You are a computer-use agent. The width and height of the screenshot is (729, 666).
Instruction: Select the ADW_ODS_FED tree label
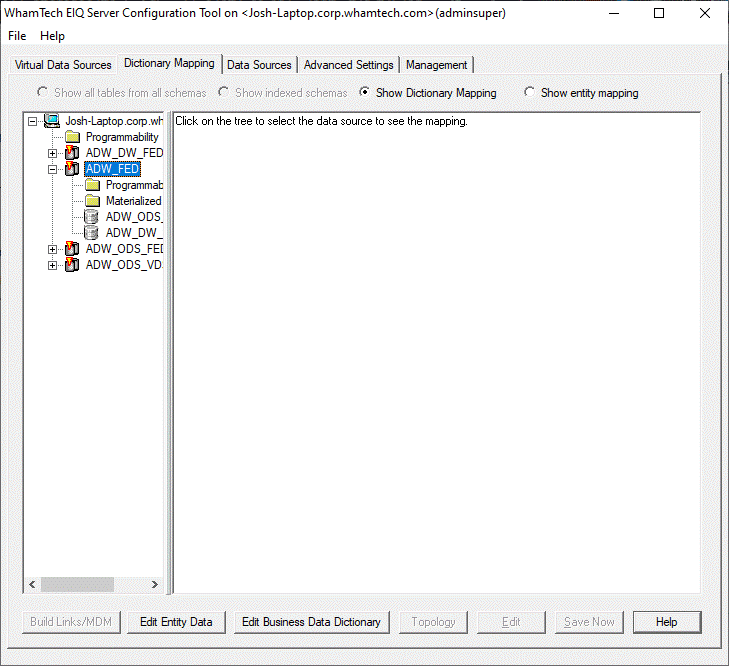pos(124,249)
